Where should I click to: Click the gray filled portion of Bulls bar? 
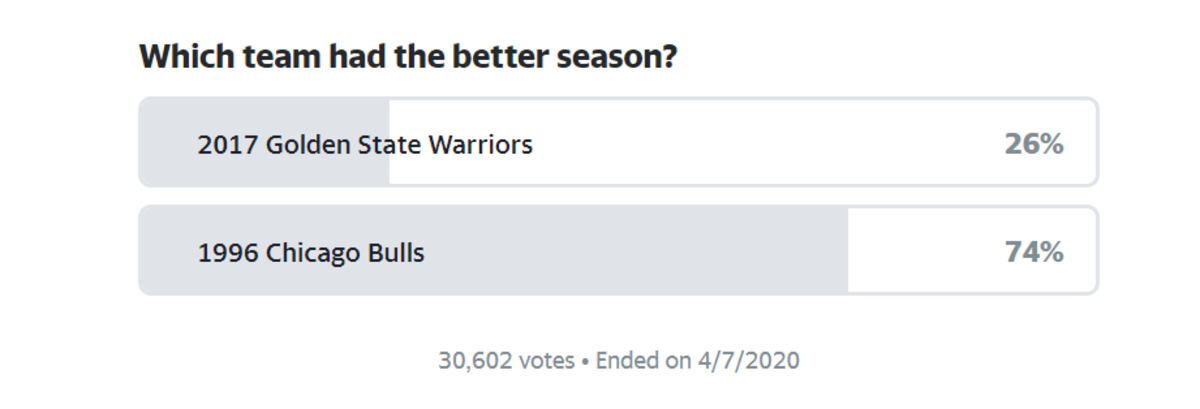click(494, 251)
